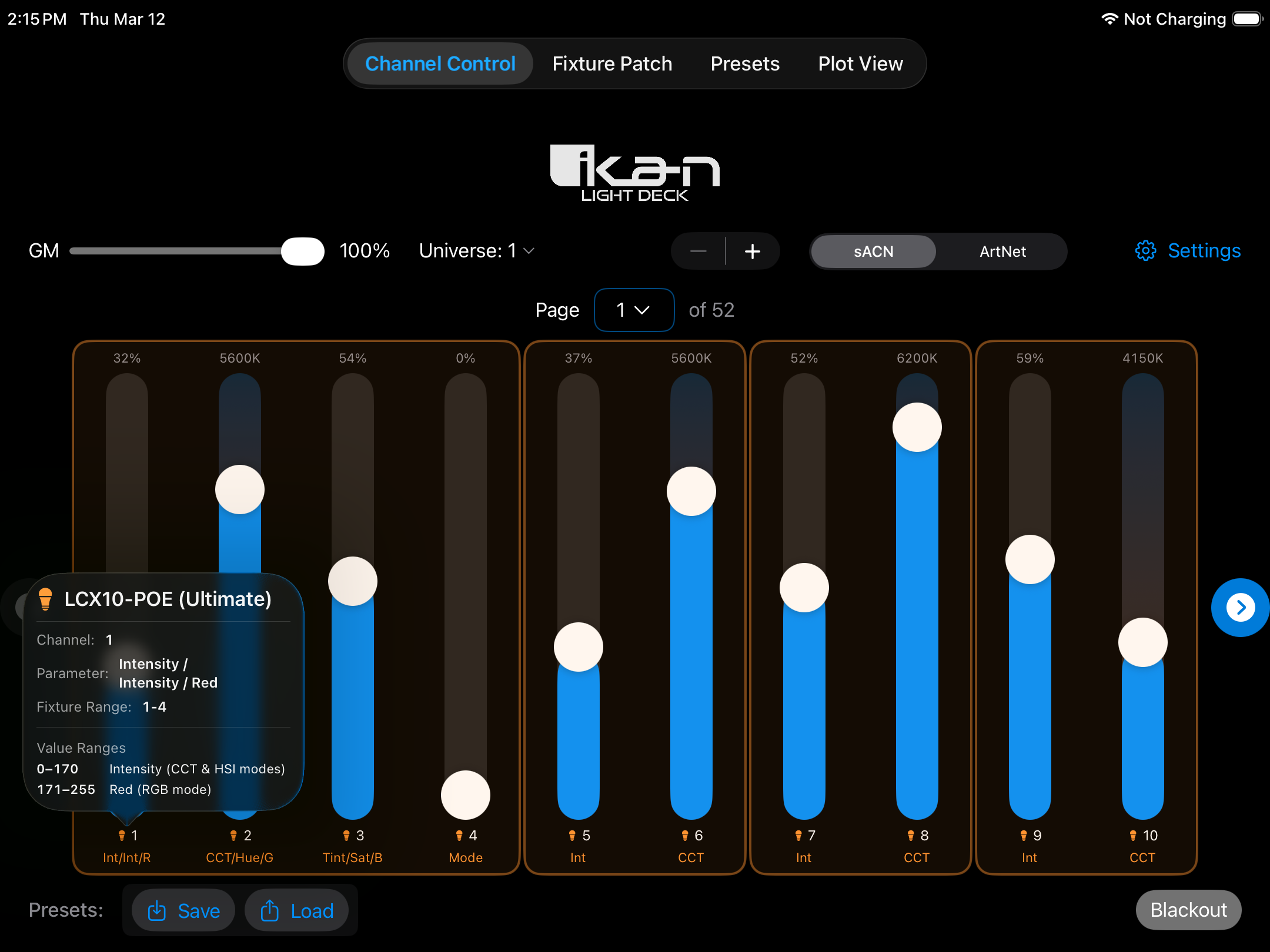Expand the Universe: 1 dropdown

click(477, 251)
